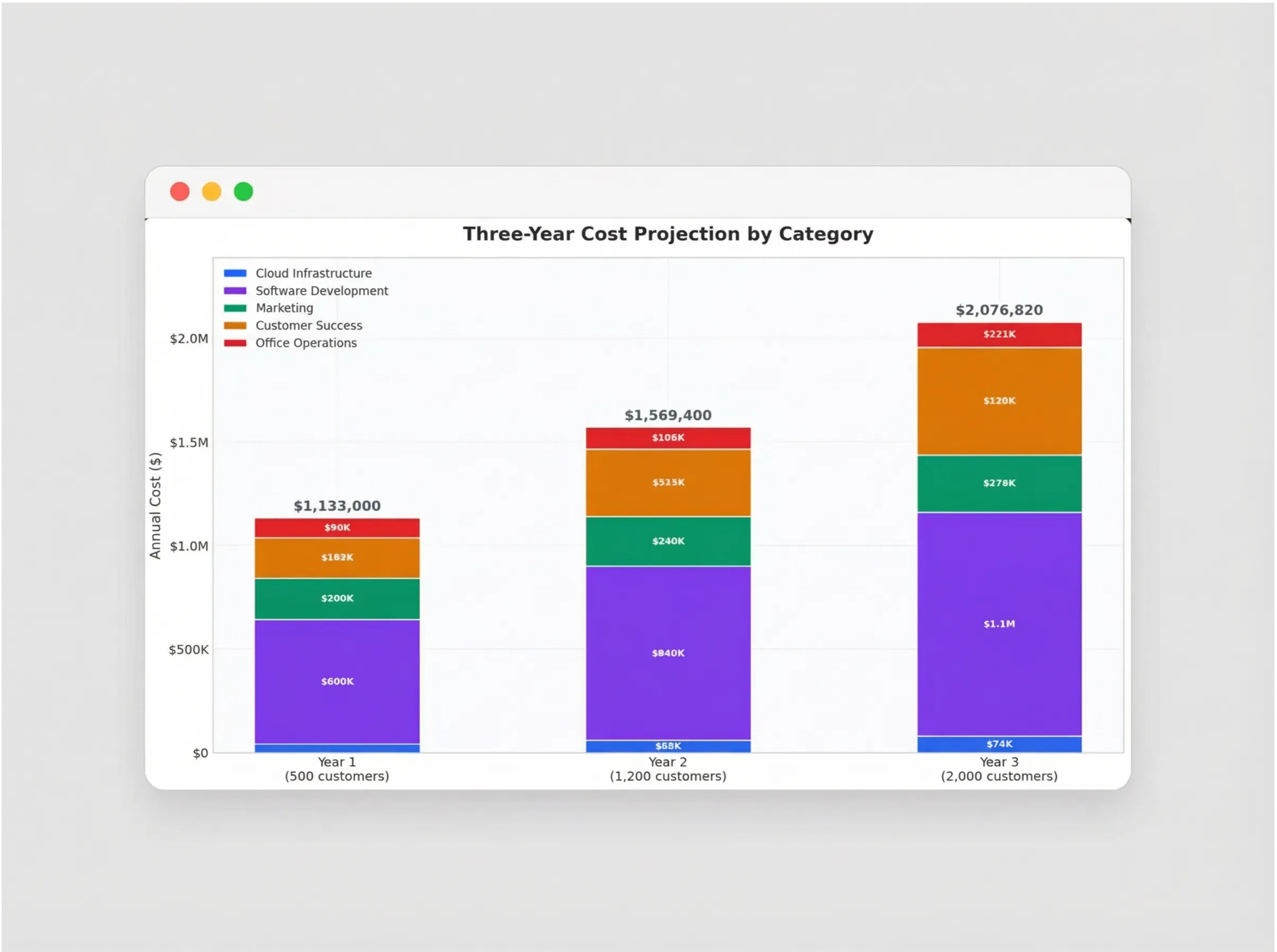
Task: Click the purple Software Development legend swatch
Action: click(x=235, y=291)
